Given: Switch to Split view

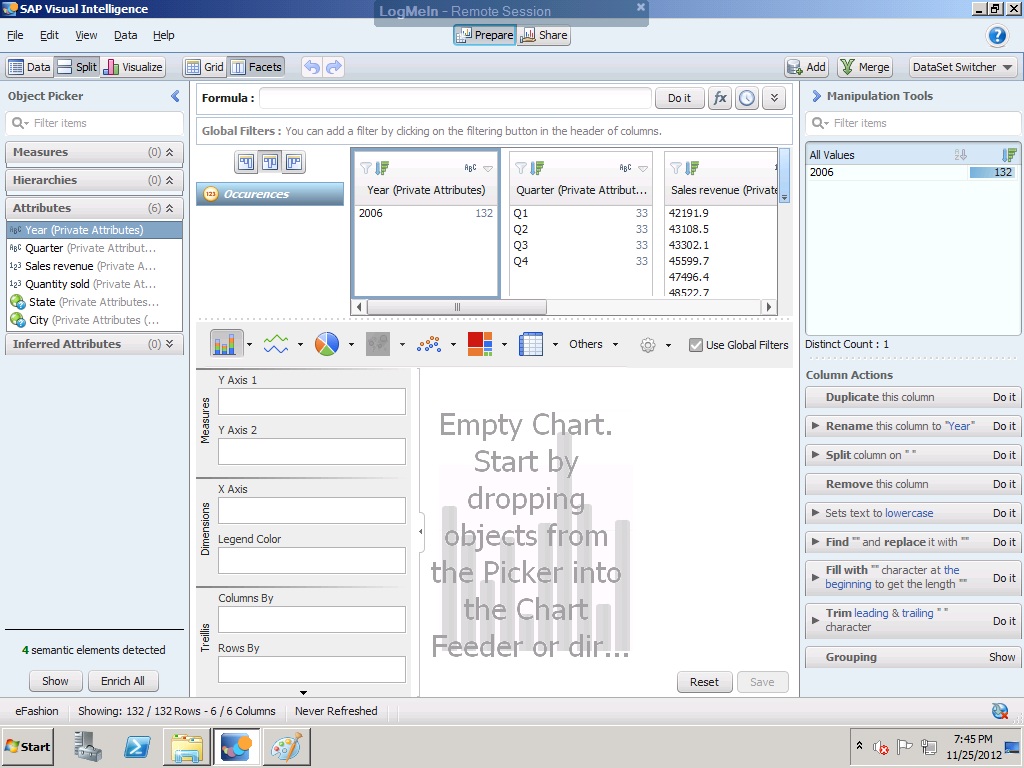Looking at the screenshot, I should [77, 67].
